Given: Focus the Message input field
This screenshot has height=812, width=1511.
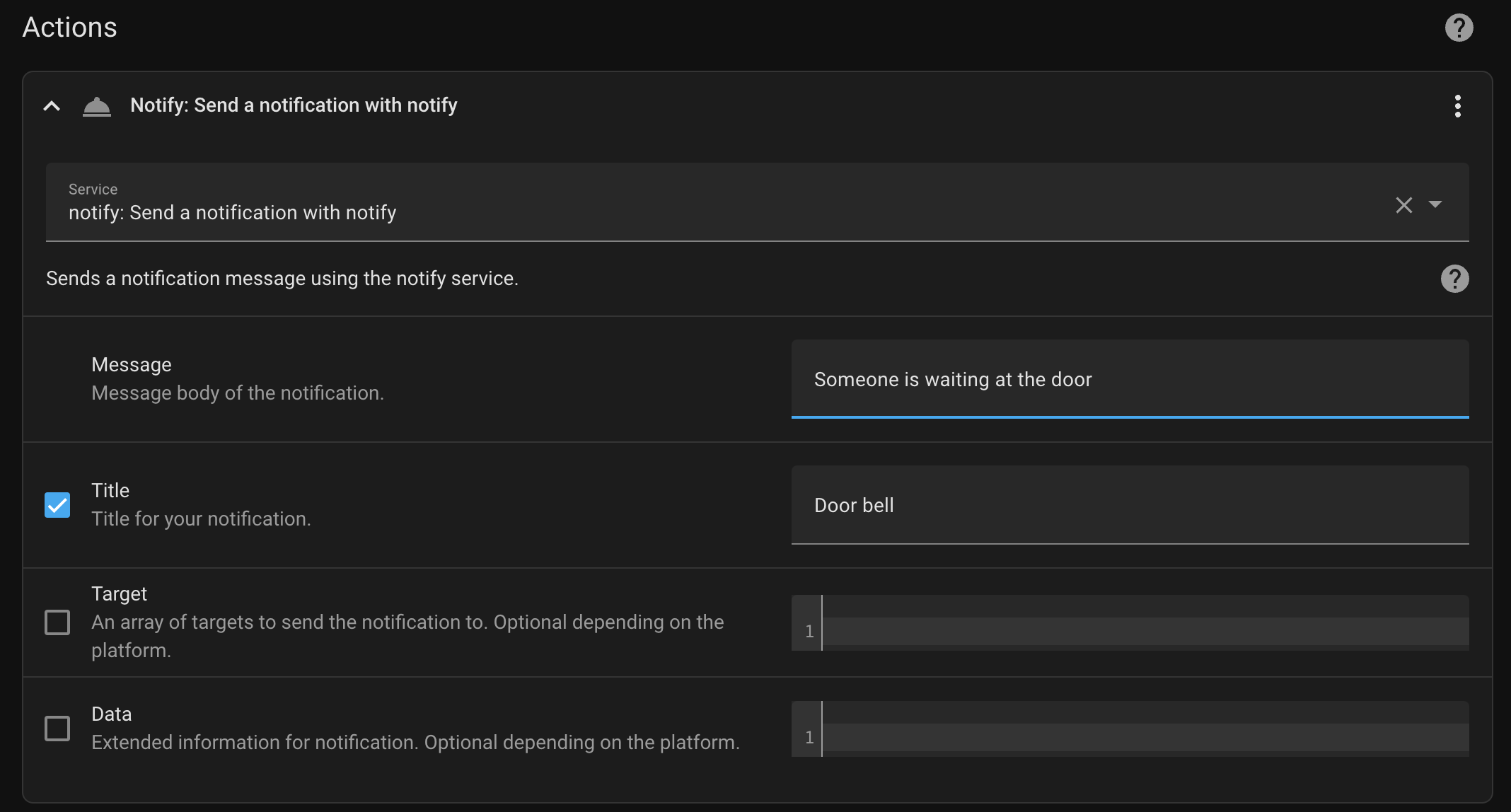Looking at the screenshot, I should 1130,379.
